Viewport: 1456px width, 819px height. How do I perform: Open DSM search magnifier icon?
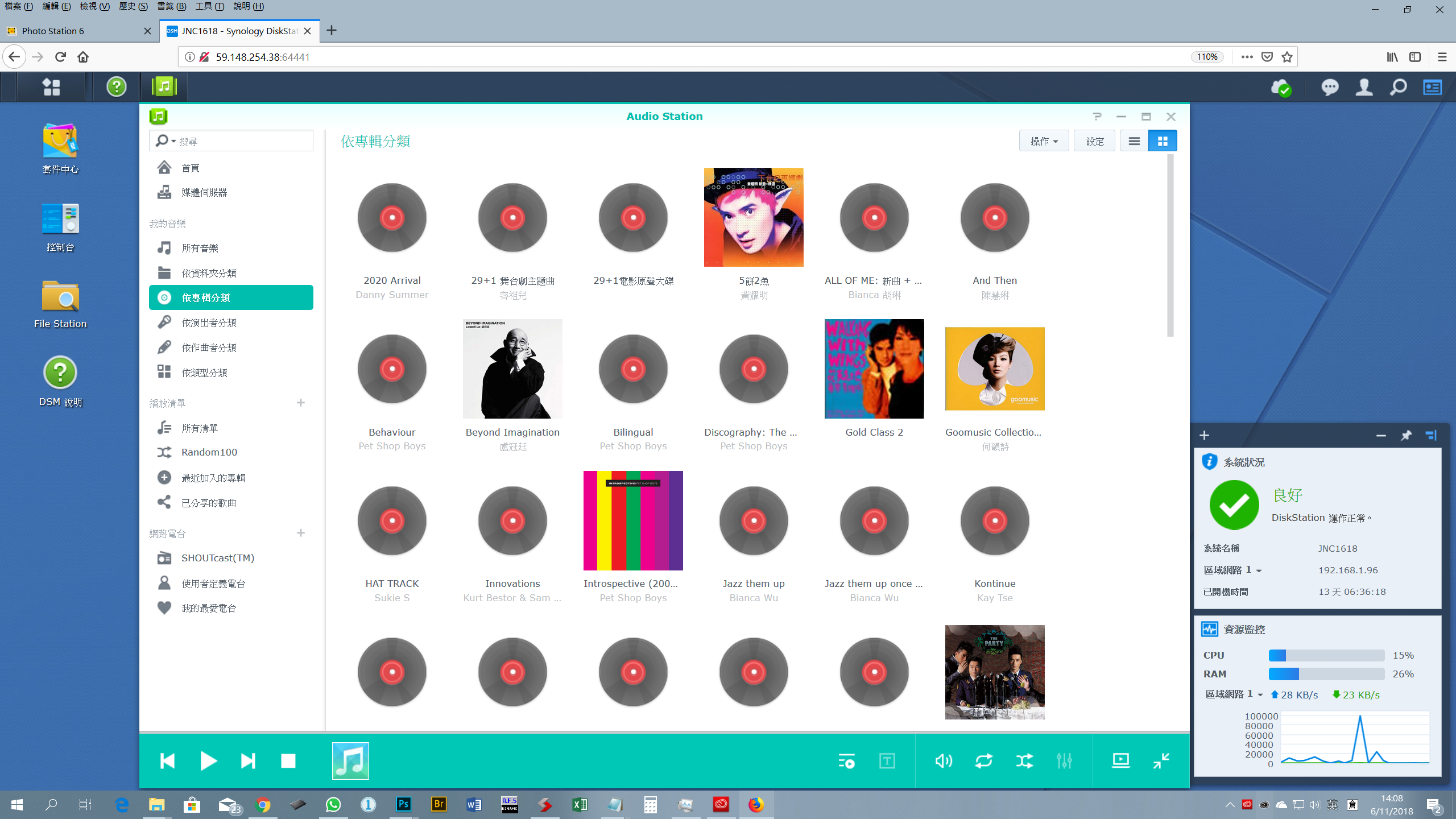pos(1398,87)
